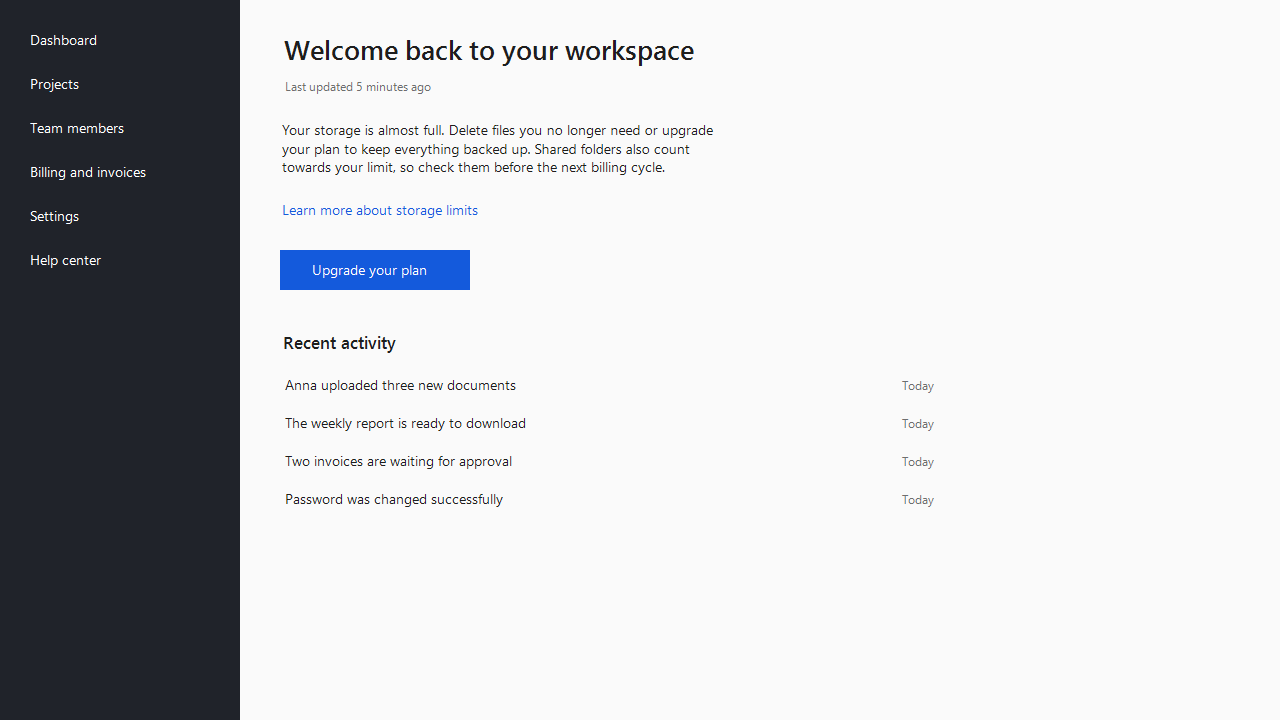
Task: Open Settings from the sidebar
Action: tap(54, 216)
